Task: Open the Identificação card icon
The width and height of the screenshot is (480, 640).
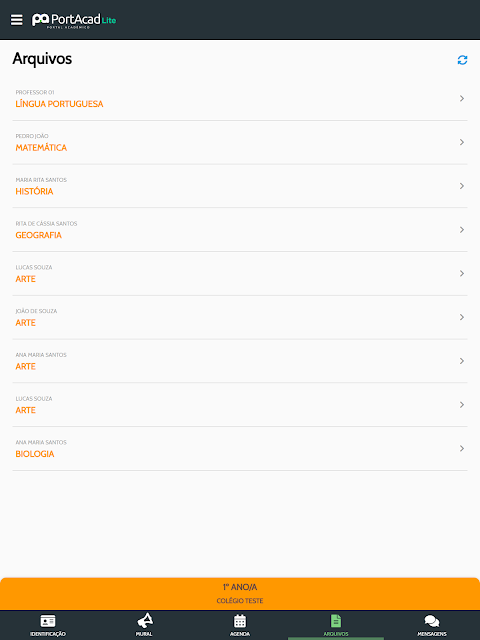Action: click(x=48, y=621)
